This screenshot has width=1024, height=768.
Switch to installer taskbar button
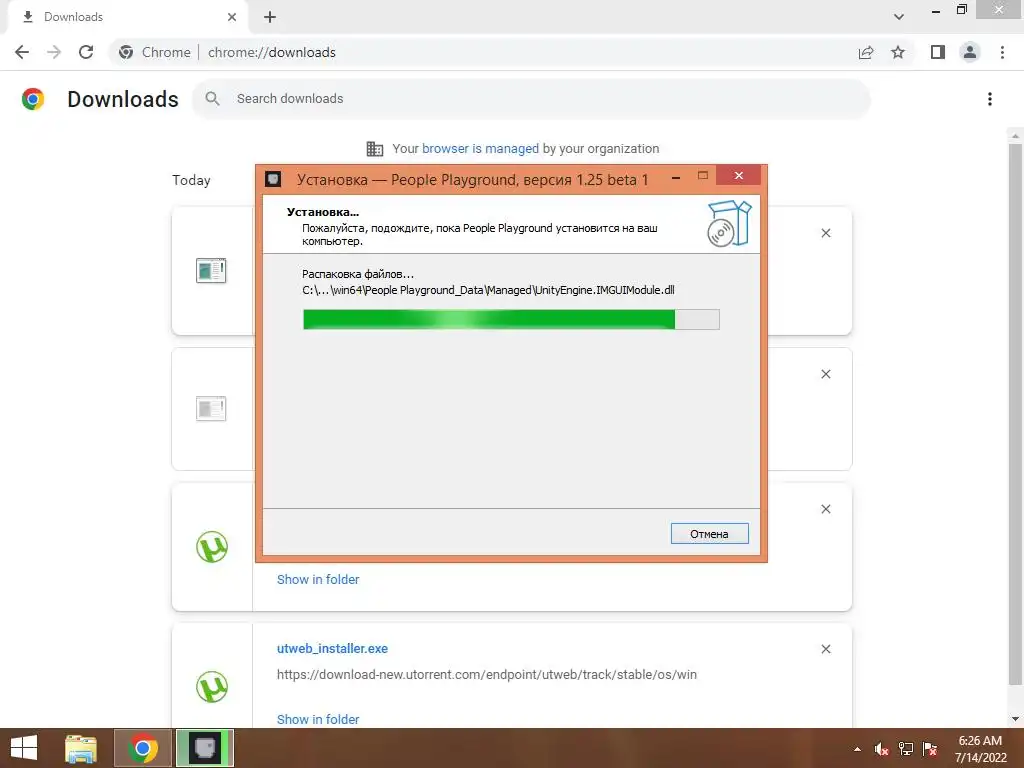205,748
